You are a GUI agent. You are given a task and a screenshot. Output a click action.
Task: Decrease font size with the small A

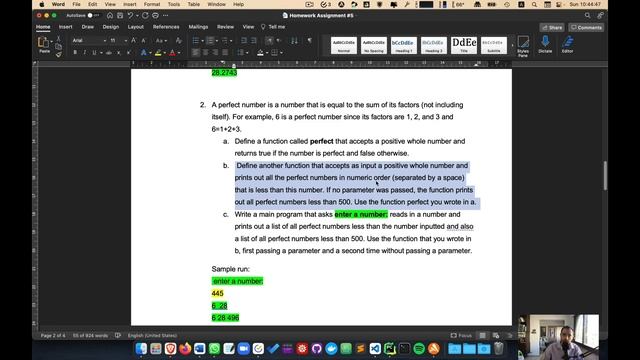(144, 40)
